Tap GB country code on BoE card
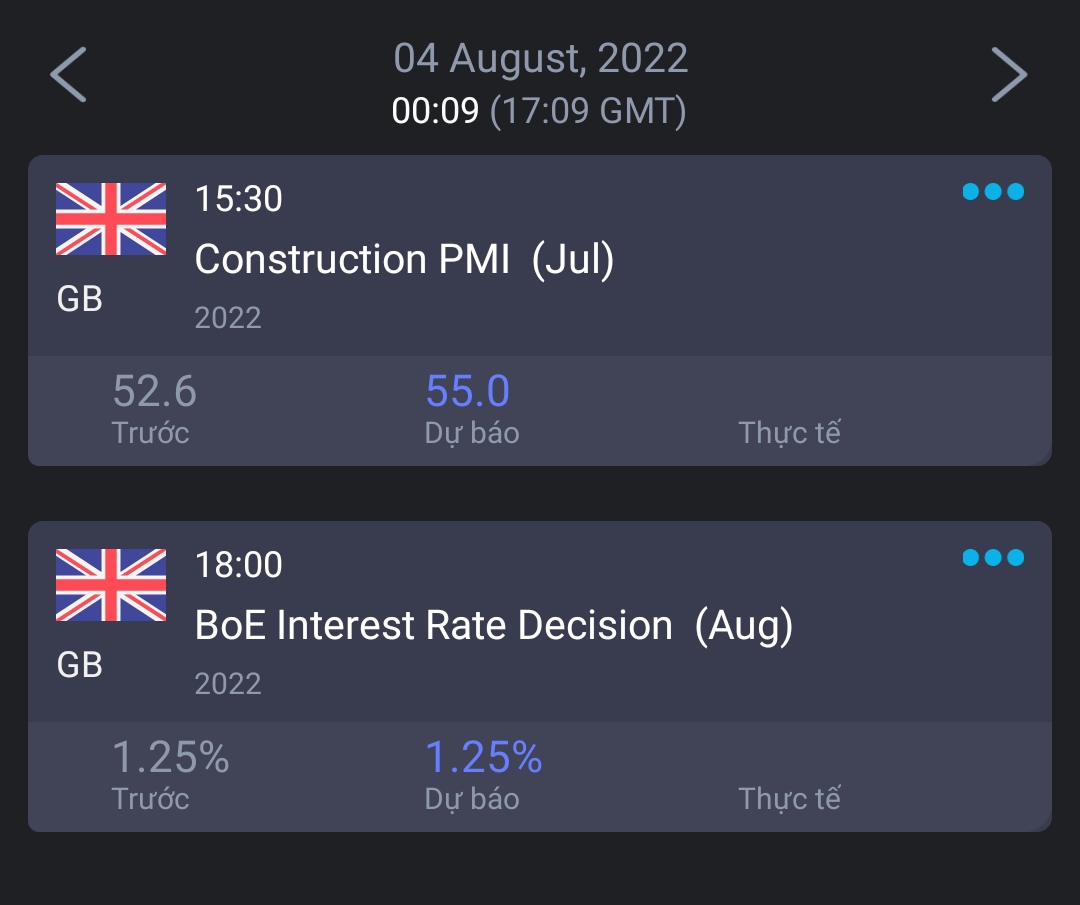 (80, 665)
